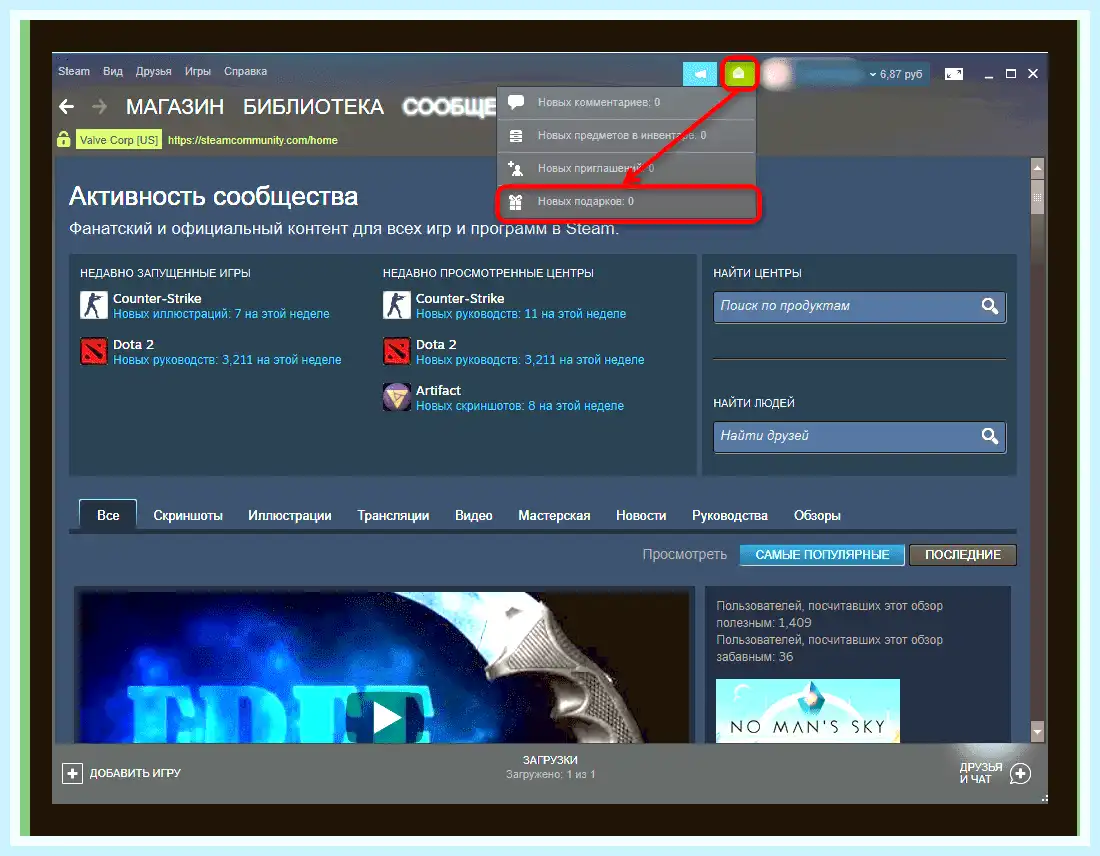Switch to Новости tab
The width and height of the screenshot is (1100, 856).
tap(641, 515)
